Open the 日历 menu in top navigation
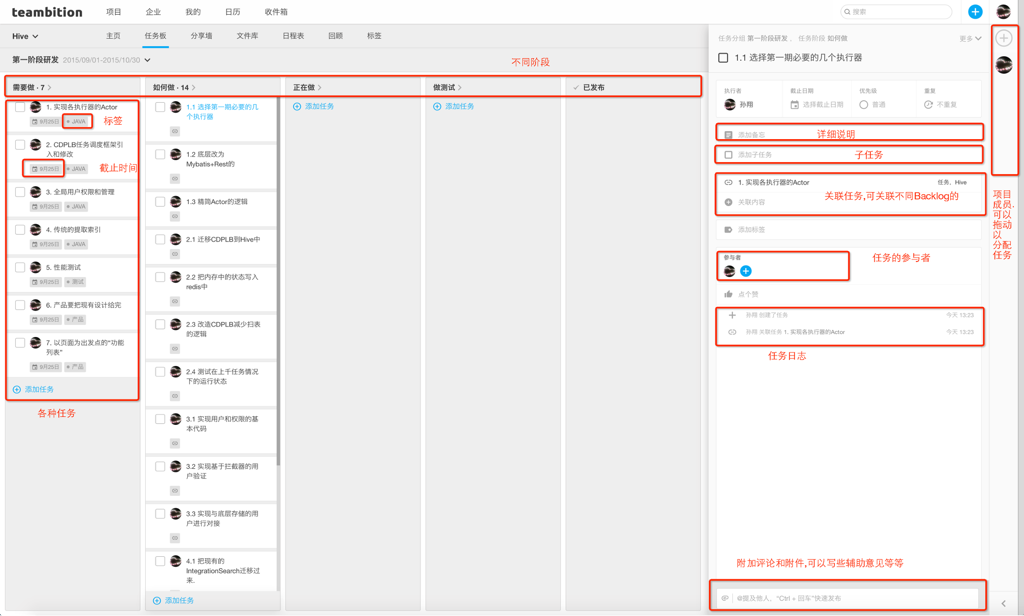 click(x=232, y=12)
